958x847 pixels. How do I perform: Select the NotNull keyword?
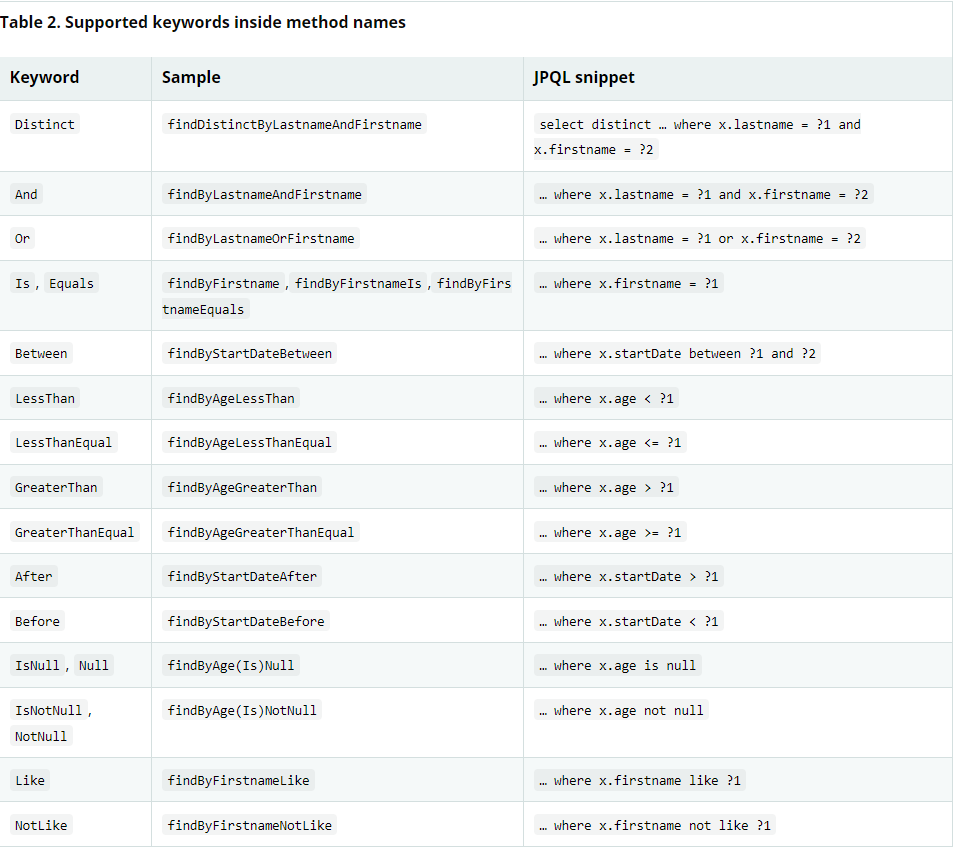tap(41, 736)
